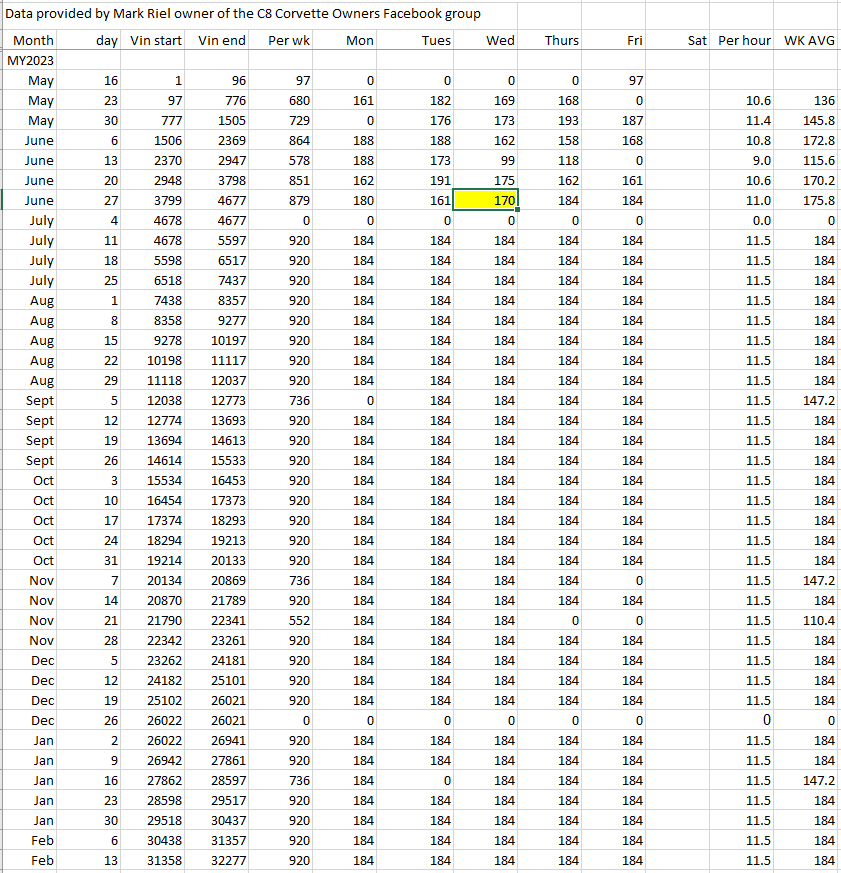The height and width of the screenshot is (873, 841).
Task: Select the "WK AVG" header cell
Action: tap(808, 40)
